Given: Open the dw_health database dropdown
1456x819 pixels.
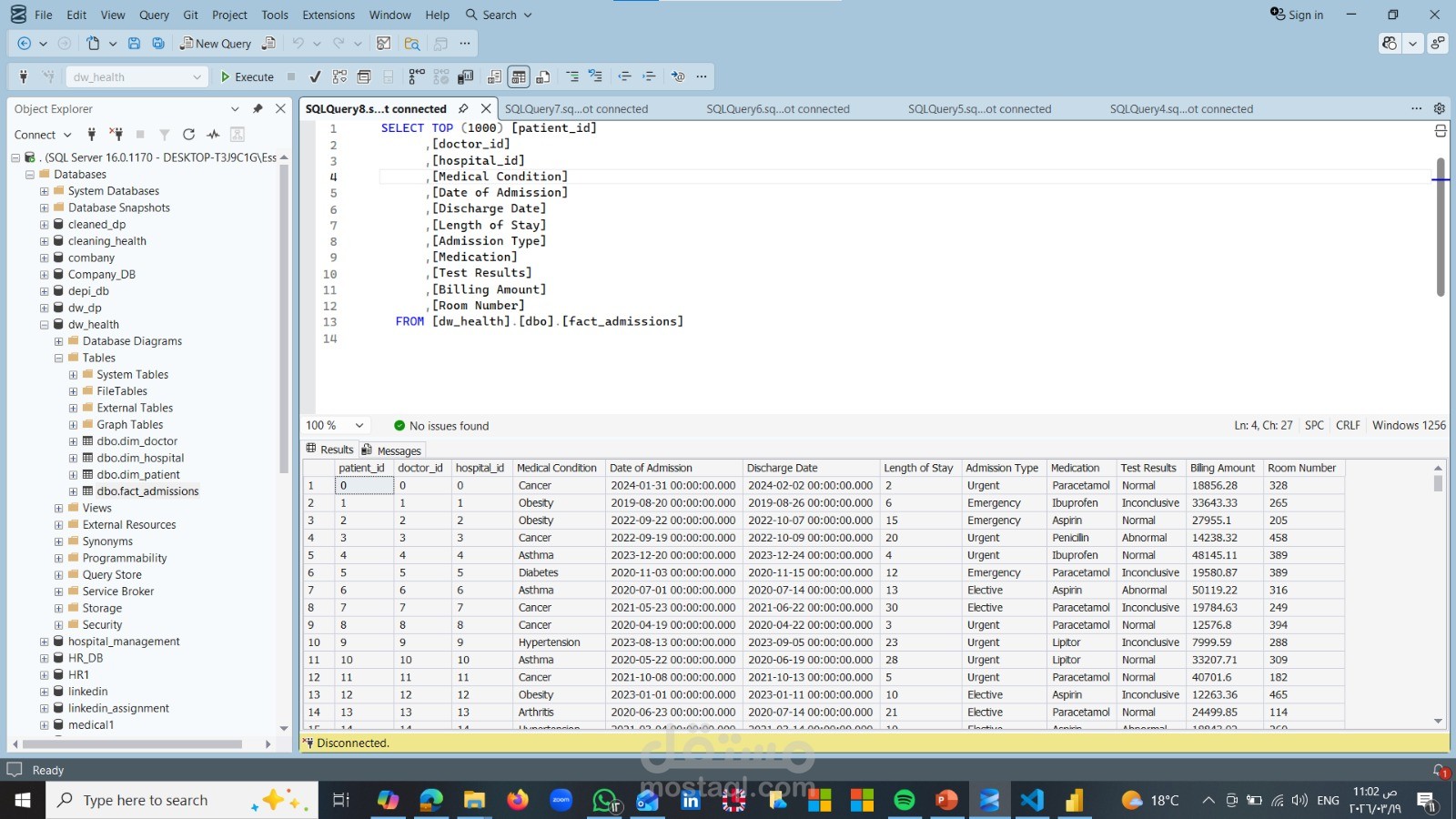Looking at the screenshot, I should pos(197,77).
